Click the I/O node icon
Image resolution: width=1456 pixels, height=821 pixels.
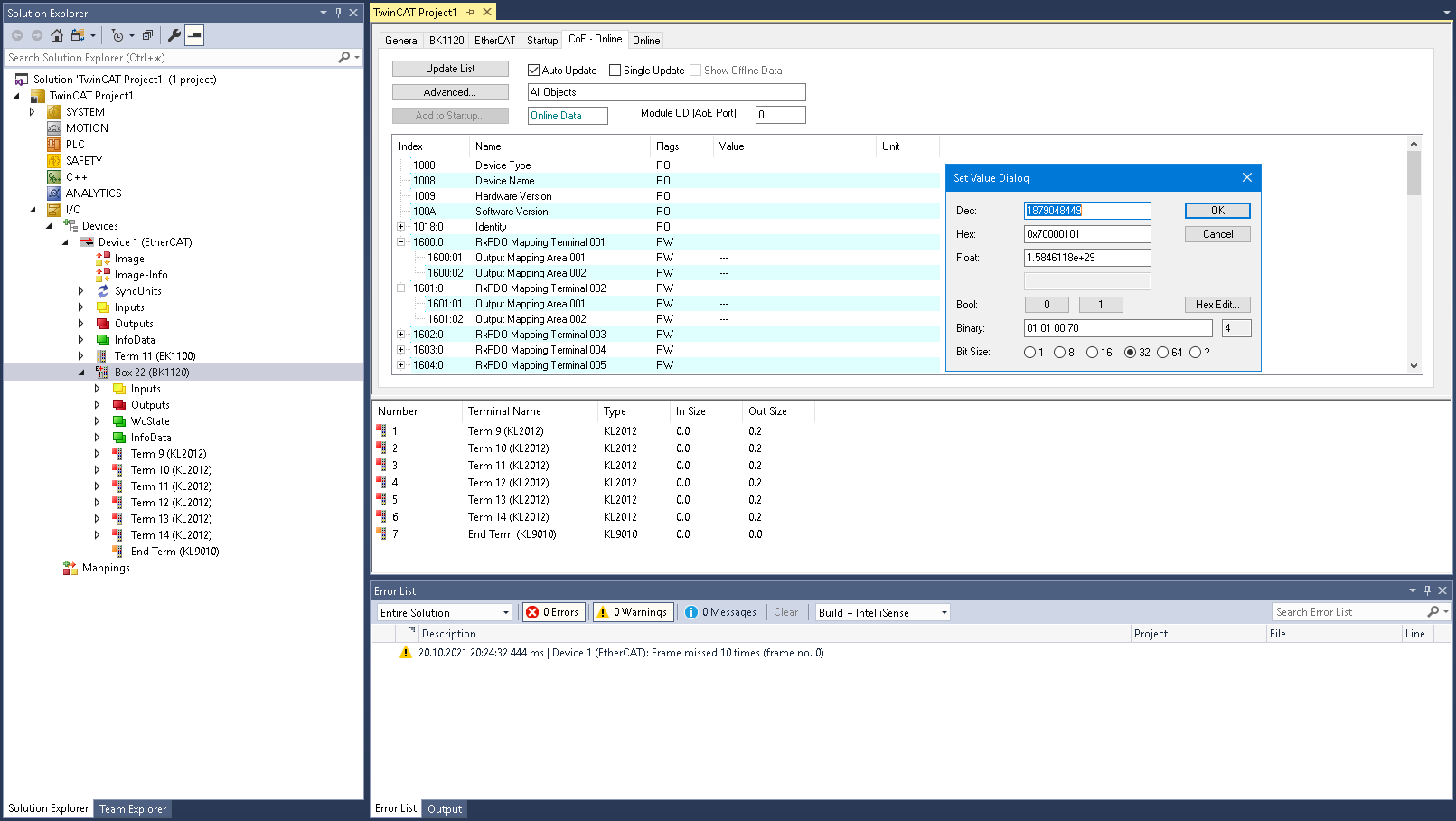[54, 210]
